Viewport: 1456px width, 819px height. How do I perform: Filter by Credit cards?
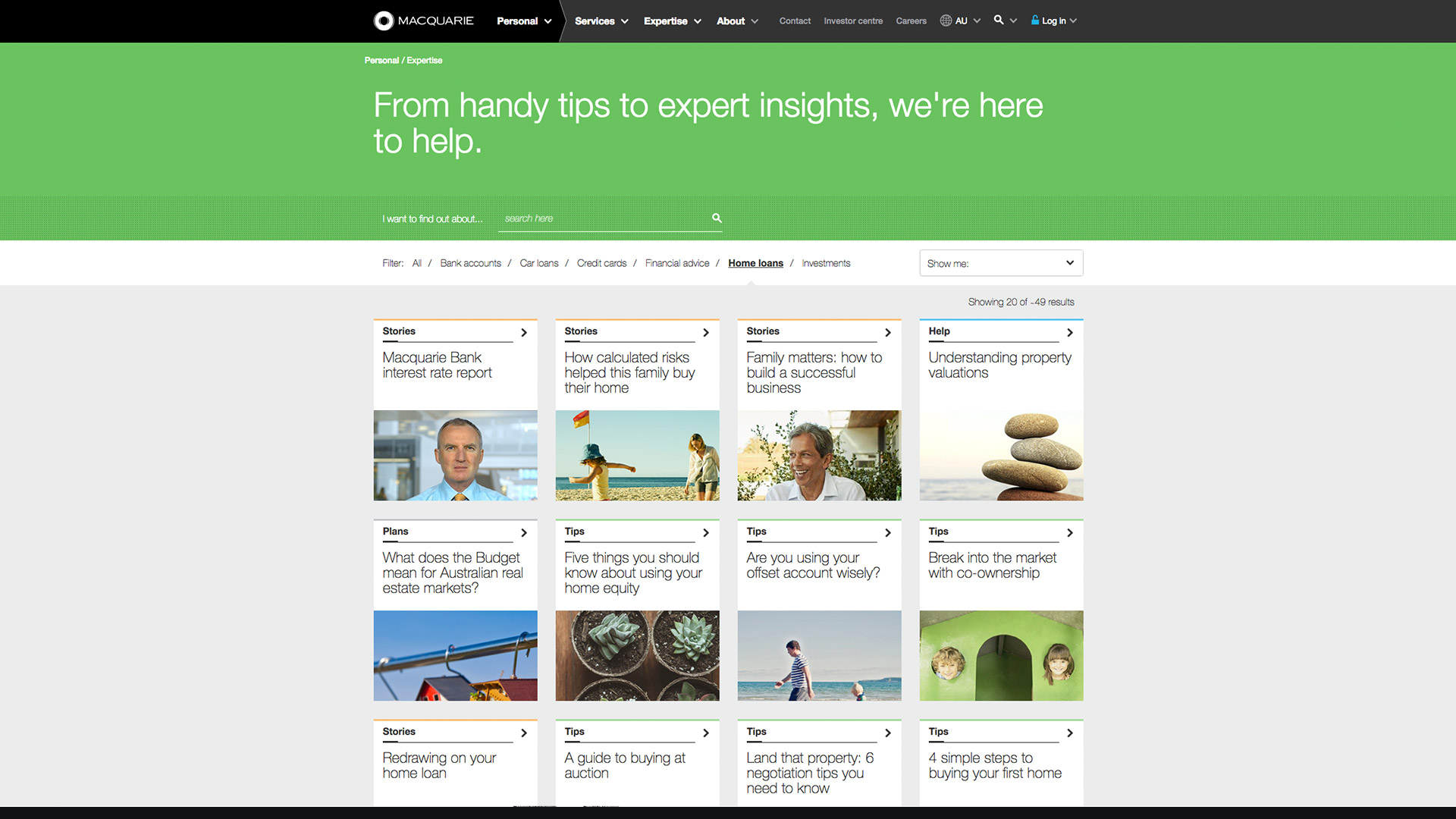pos(601,263)
